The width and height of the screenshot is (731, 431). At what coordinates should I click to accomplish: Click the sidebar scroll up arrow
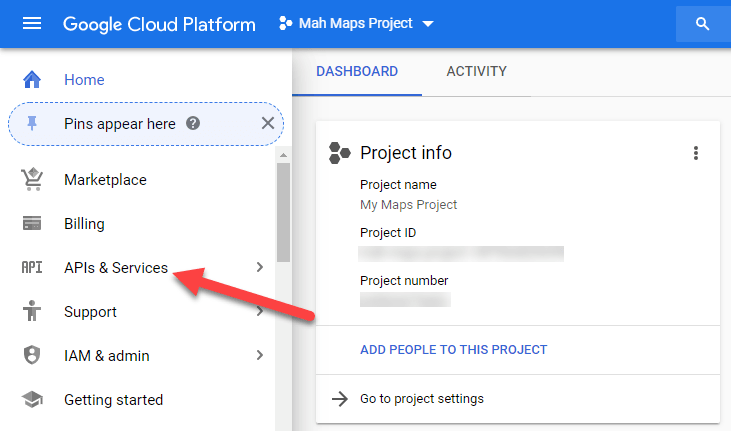click(x=283, y=155)
